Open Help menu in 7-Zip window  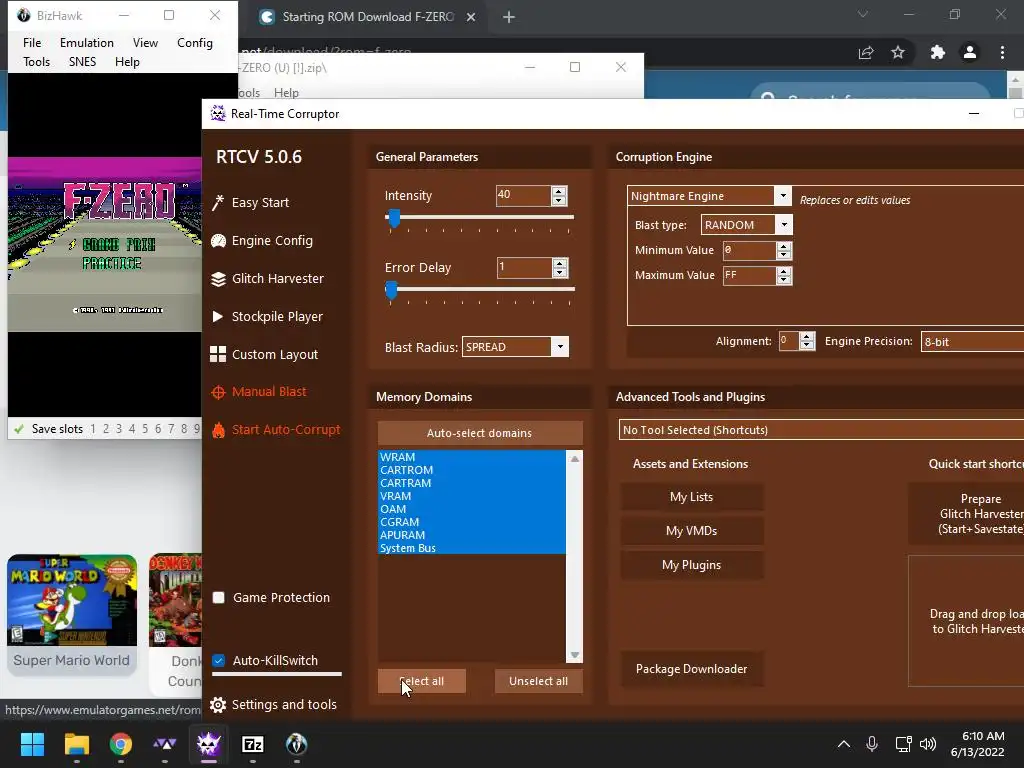pyautogui.click(x=286, y=93)
